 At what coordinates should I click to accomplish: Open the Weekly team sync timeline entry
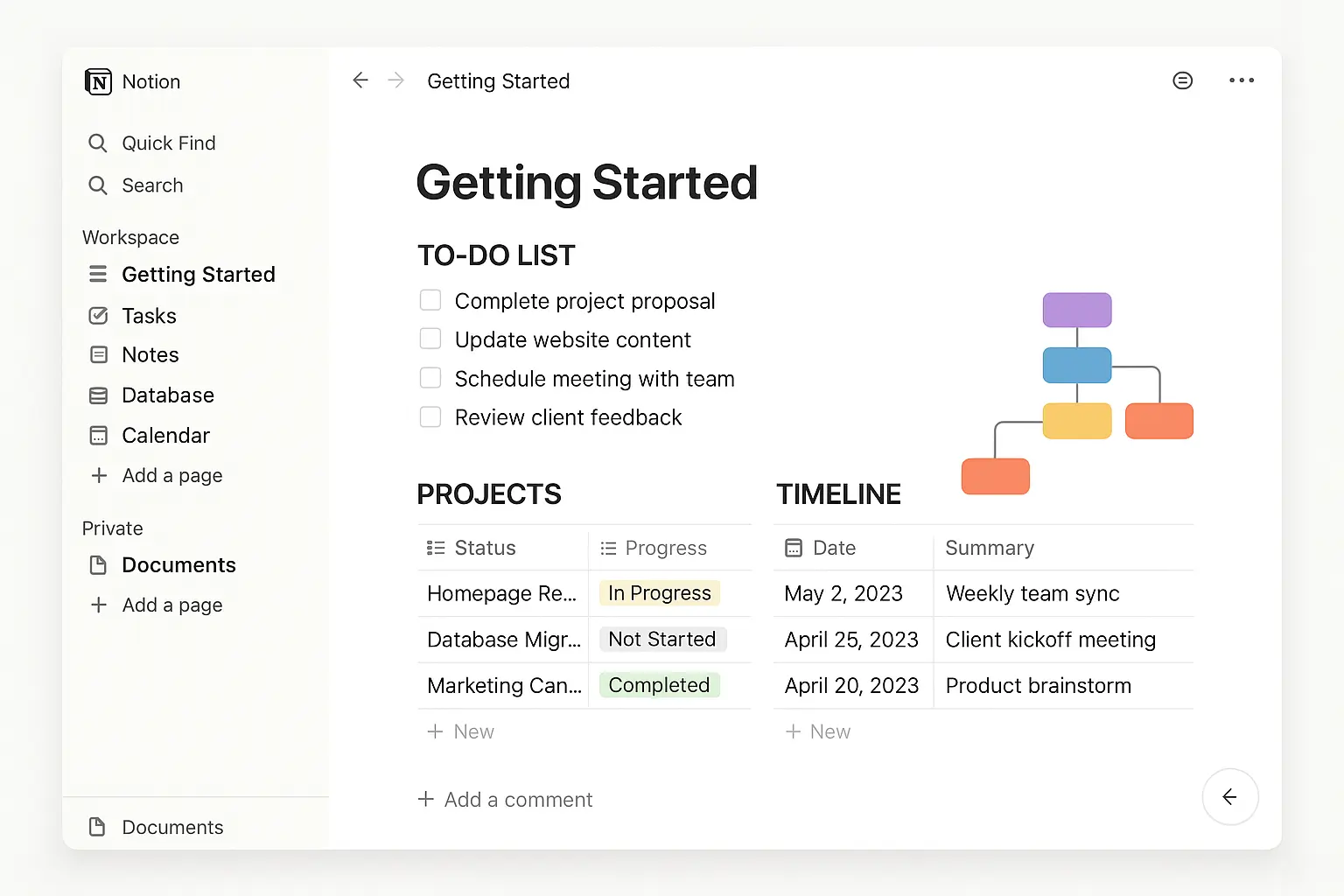(1032, 593)
